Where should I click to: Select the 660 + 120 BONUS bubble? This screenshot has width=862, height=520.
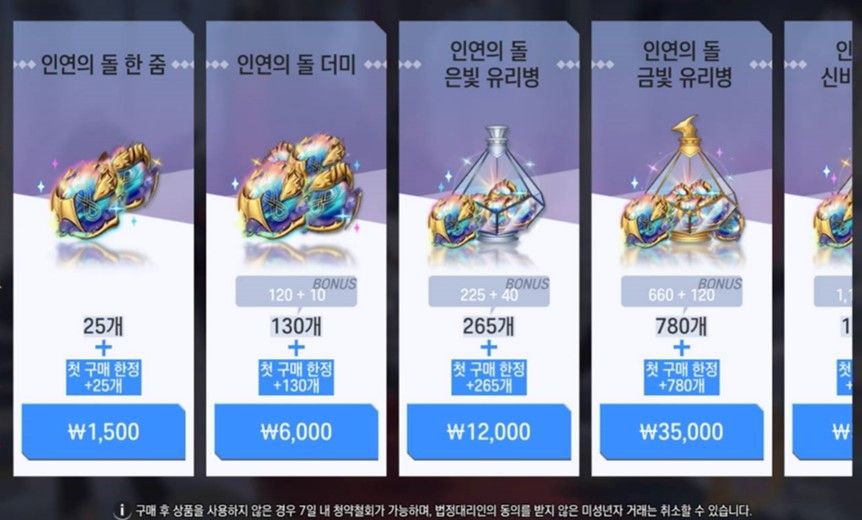(x=682, y=292)
